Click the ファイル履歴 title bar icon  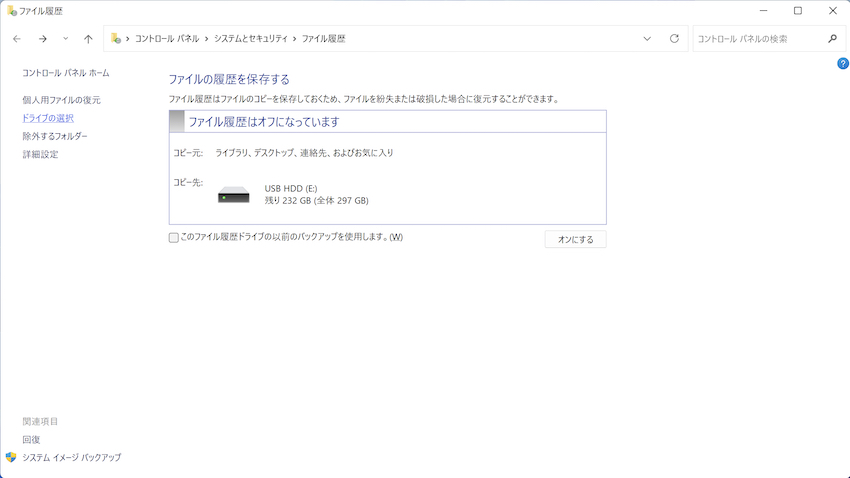point(11,10)
